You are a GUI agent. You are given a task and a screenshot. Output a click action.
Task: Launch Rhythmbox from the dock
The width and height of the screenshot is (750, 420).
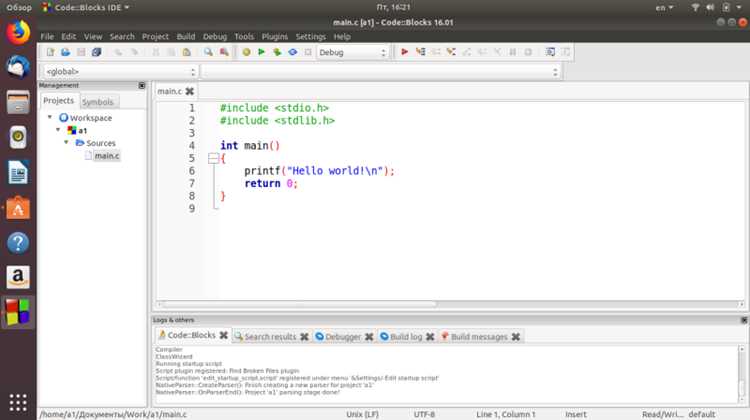[18, 137]
